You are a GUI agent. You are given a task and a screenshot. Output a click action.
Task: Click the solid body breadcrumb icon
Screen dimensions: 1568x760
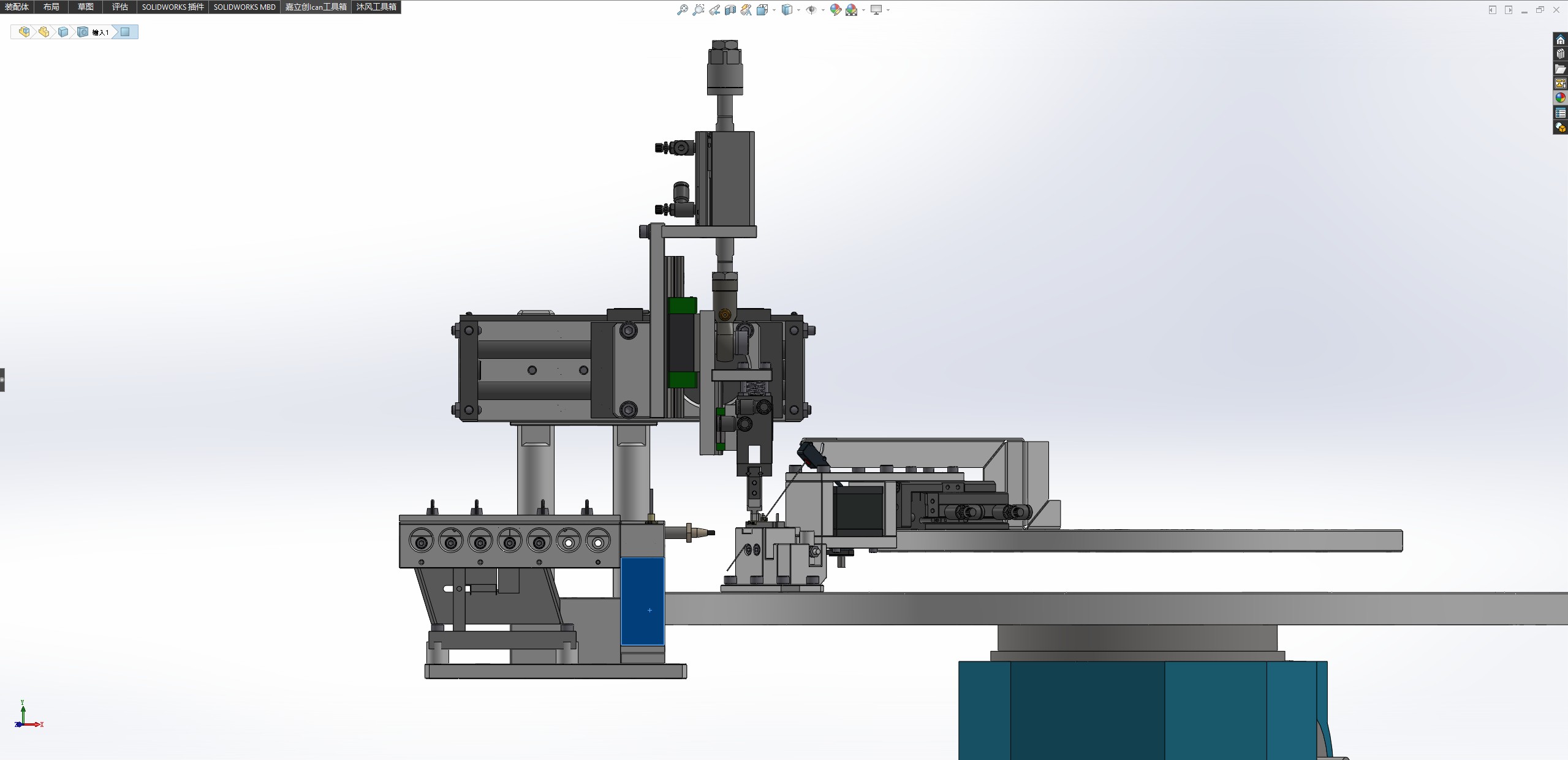point(63,32)
